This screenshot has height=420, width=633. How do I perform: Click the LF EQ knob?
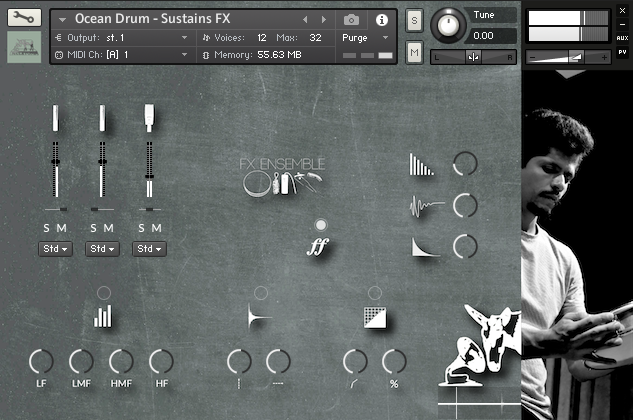point(41,361)
